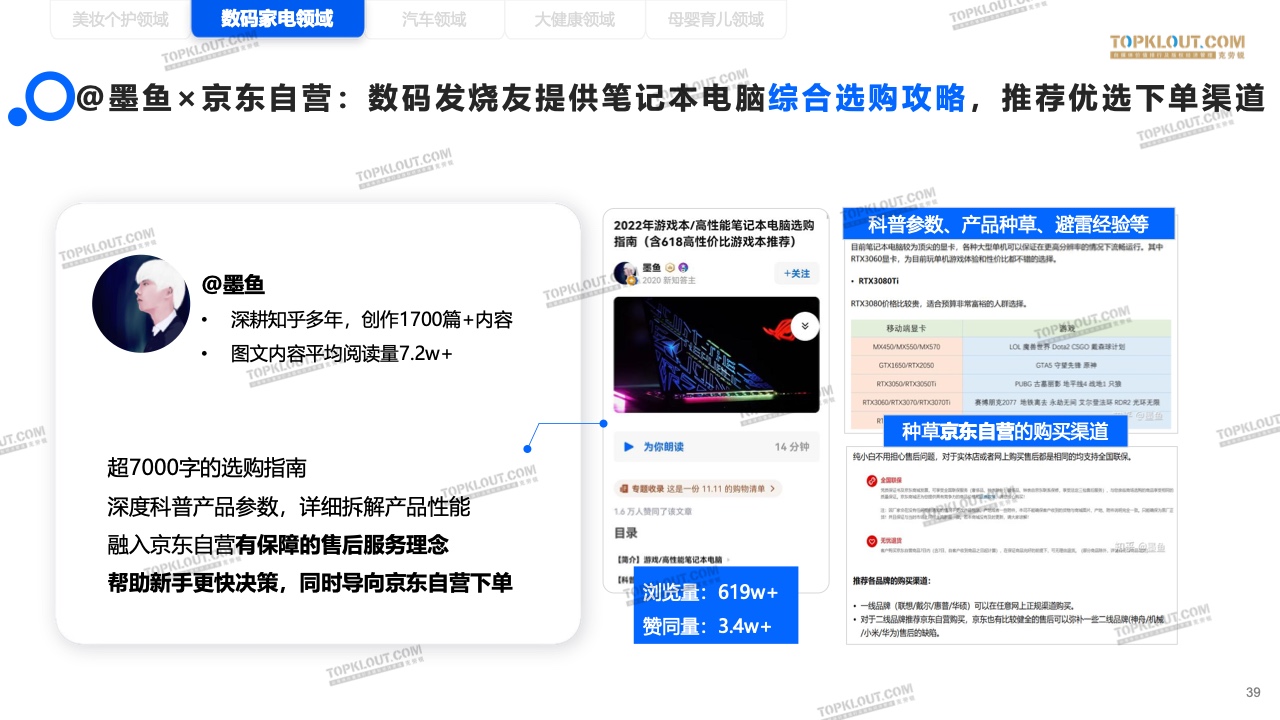Expand the article image with the chevron button
This screenshot has width=1280, height=720.
pyautogui.click(x=804, y=326)
